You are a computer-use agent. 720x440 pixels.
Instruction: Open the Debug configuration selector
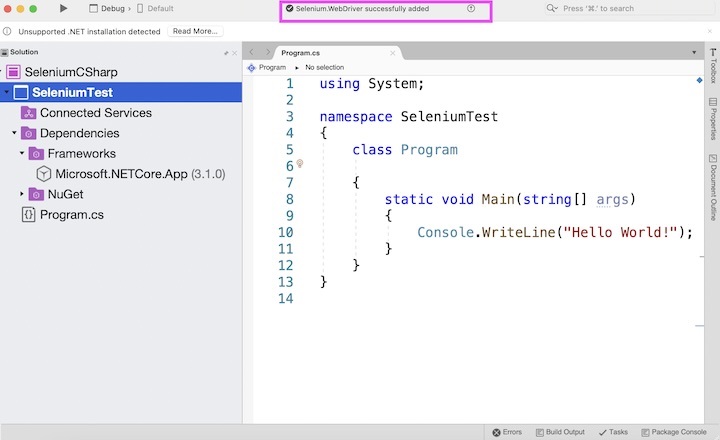(x=109, y=8)
